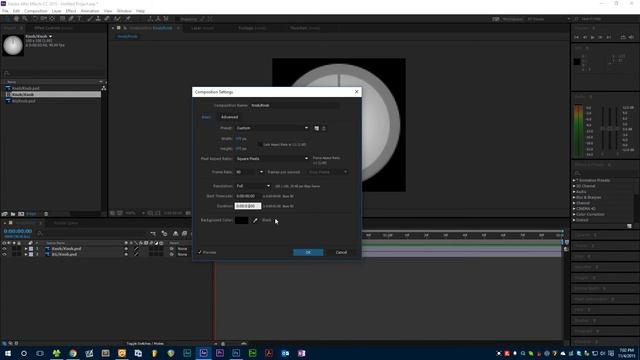The height and width of the screenshot is (360, 640).
Task: Expand Blur & Sharpen effects category
Action: (x=574, y=198)
